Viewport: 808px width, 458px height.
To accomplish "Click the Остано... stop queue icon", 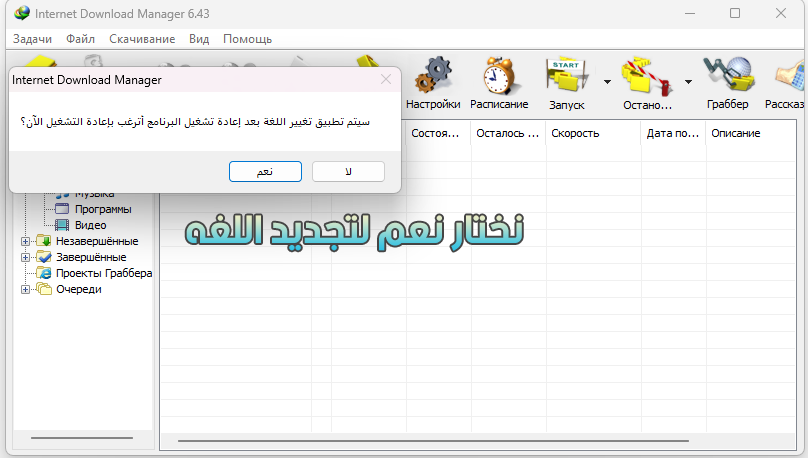I will (647, 76).
